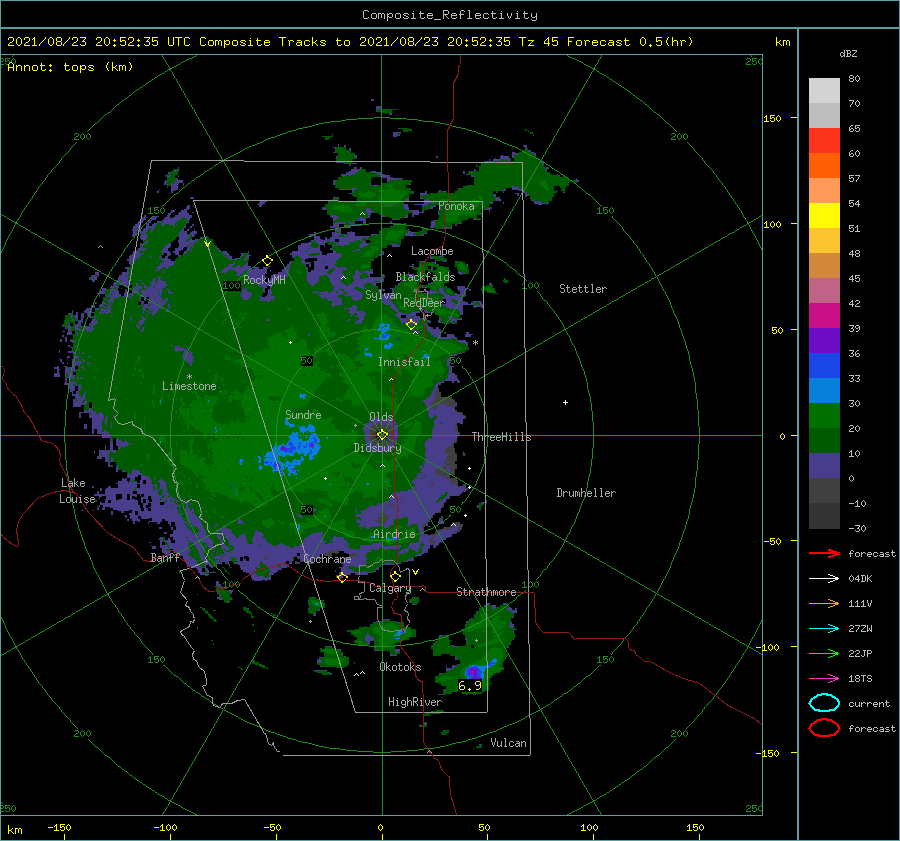The image size is (900, 841).
Task: Click the light gray 80 dBZ swatch
Action: 824,90
